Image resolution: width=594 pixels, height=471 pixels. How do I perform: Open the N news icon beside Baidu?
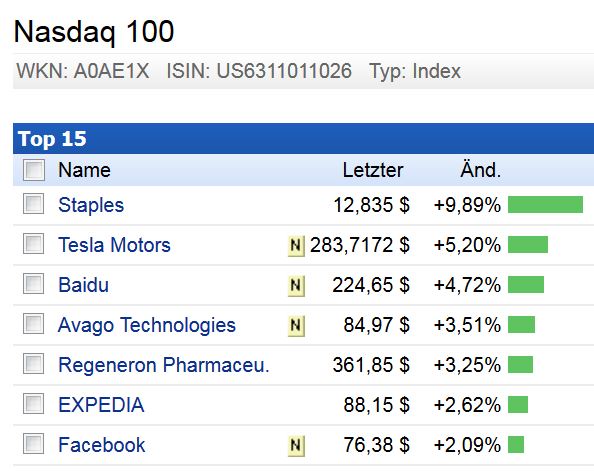pyautogui.click(x=296, y=286)
